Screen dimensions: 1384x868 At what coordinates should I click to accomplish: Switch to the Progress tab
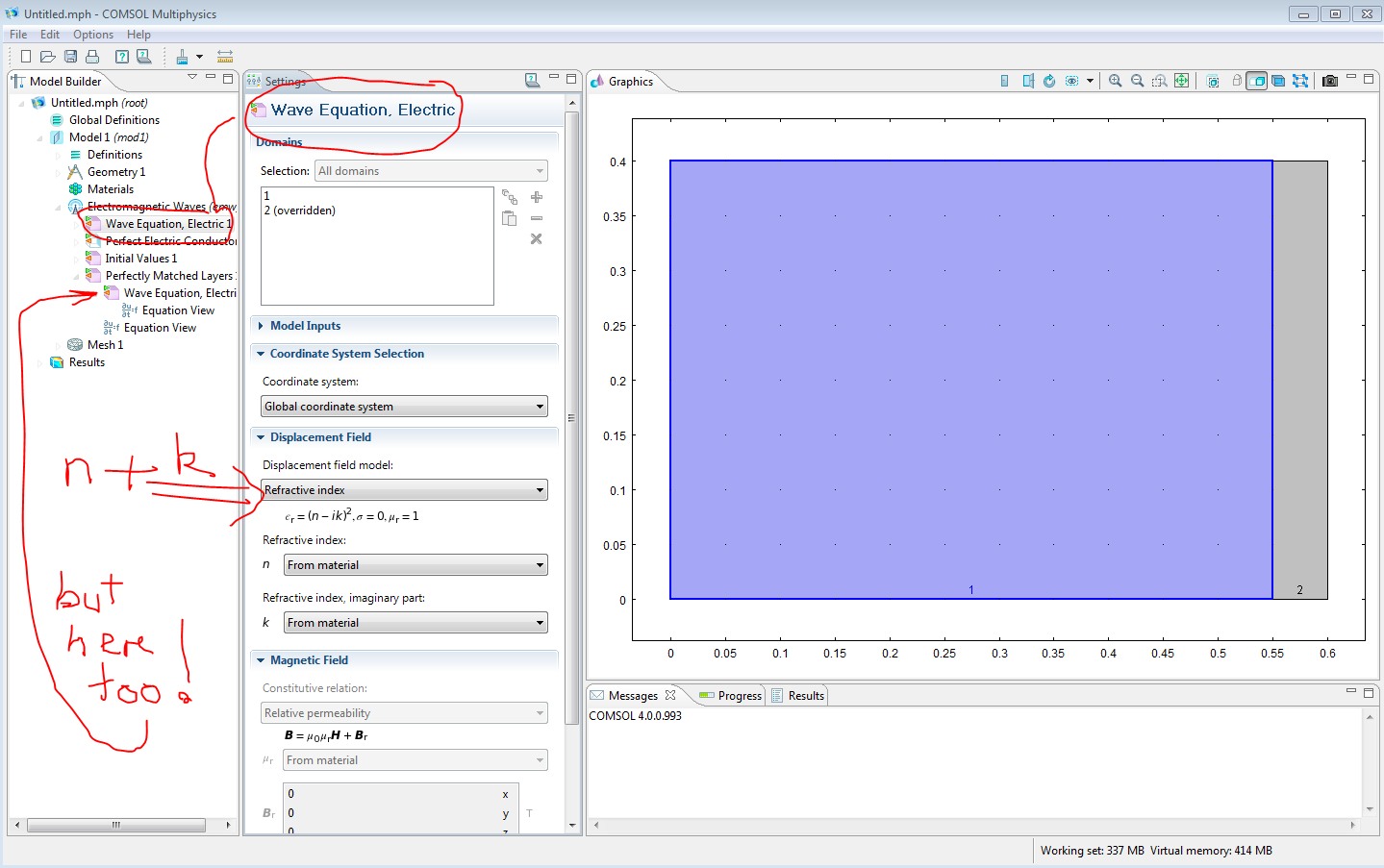click(x=739, y=696)
